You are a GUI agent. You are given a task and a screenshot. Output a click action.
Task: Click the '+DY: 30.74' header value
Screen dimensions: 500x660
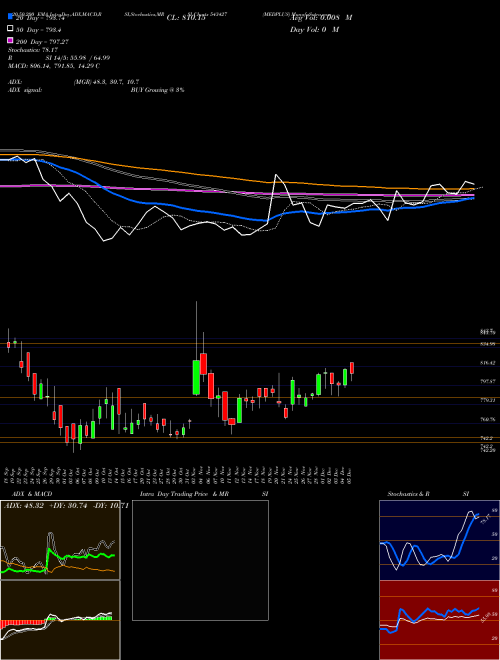pos(67,506)
